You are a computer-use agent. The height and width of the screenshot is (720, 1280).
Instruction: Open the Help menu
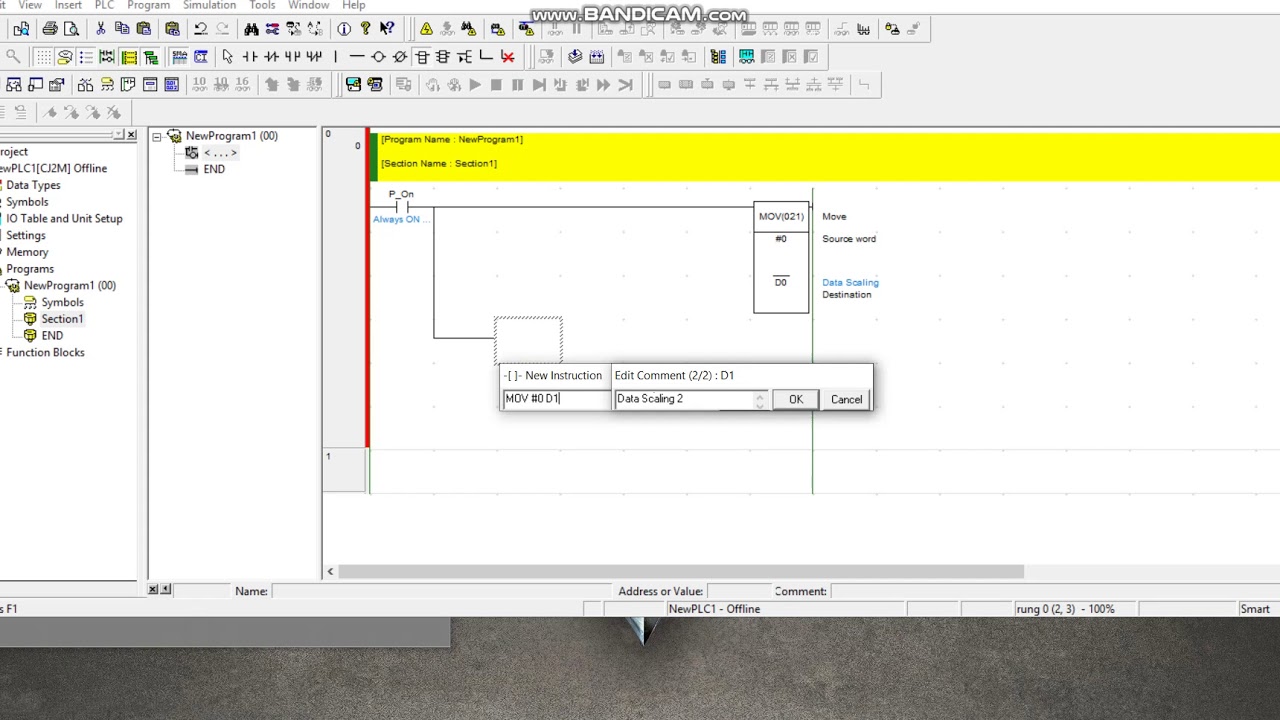point(353,5)
